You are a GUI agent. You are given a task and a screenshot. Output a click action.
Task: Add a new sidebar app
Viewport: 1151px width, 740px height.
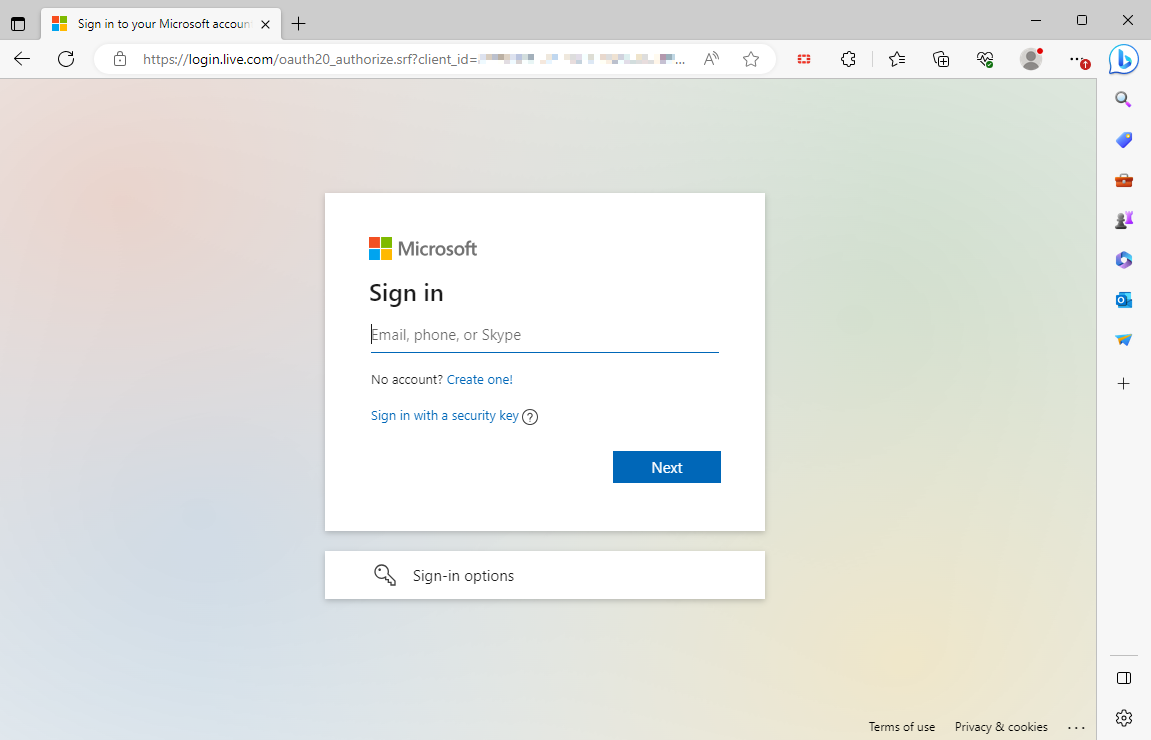[1123, 383]
